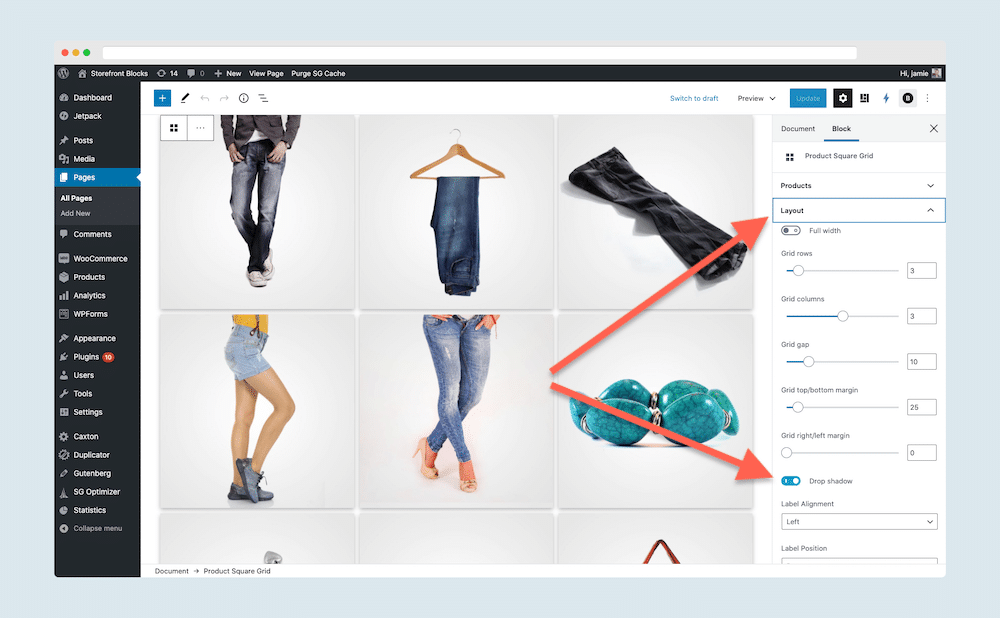Click the Grid gap number field
The height and width of the screenshot is (618, 1000).
922,362
